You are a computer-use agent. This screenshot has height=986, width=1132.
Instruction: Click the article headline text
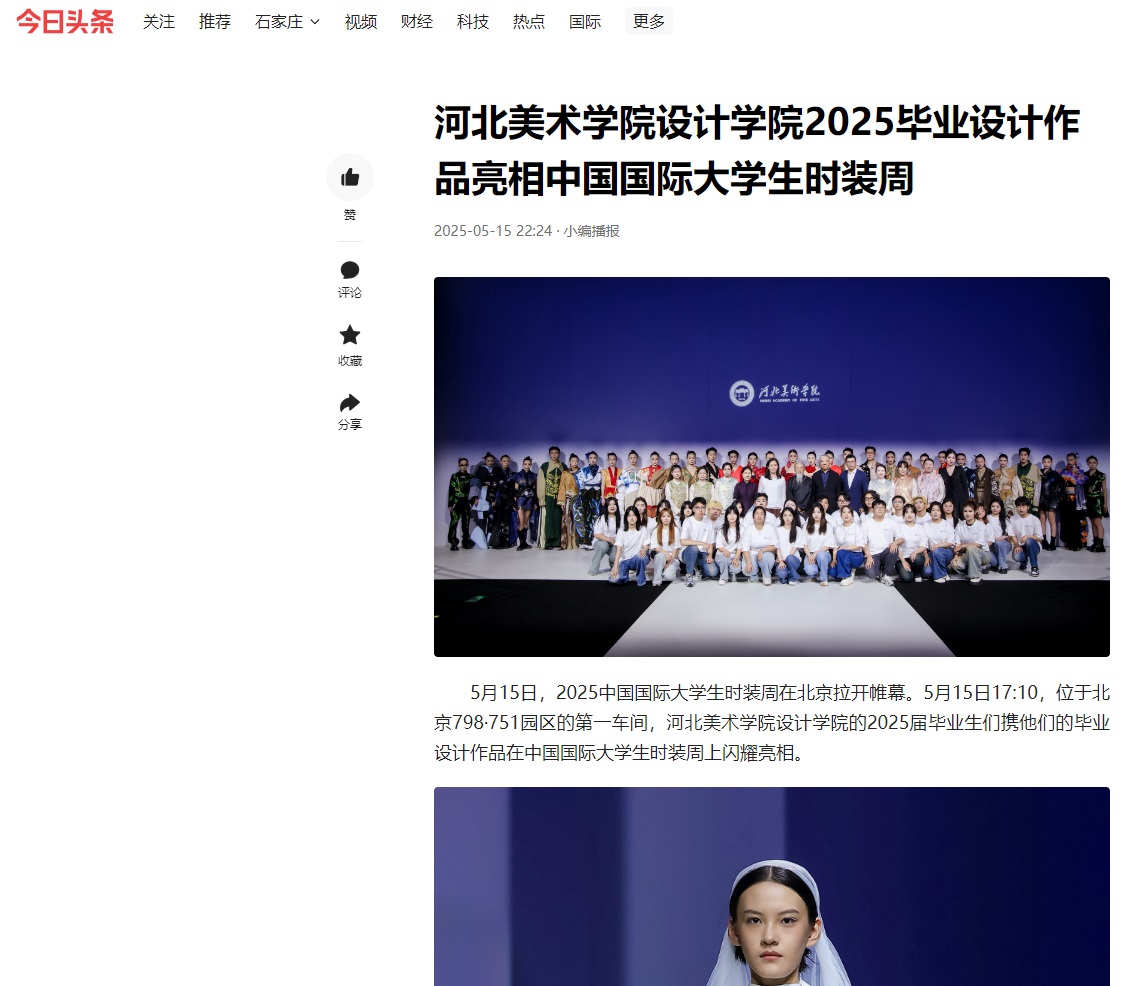coord(757,151)
